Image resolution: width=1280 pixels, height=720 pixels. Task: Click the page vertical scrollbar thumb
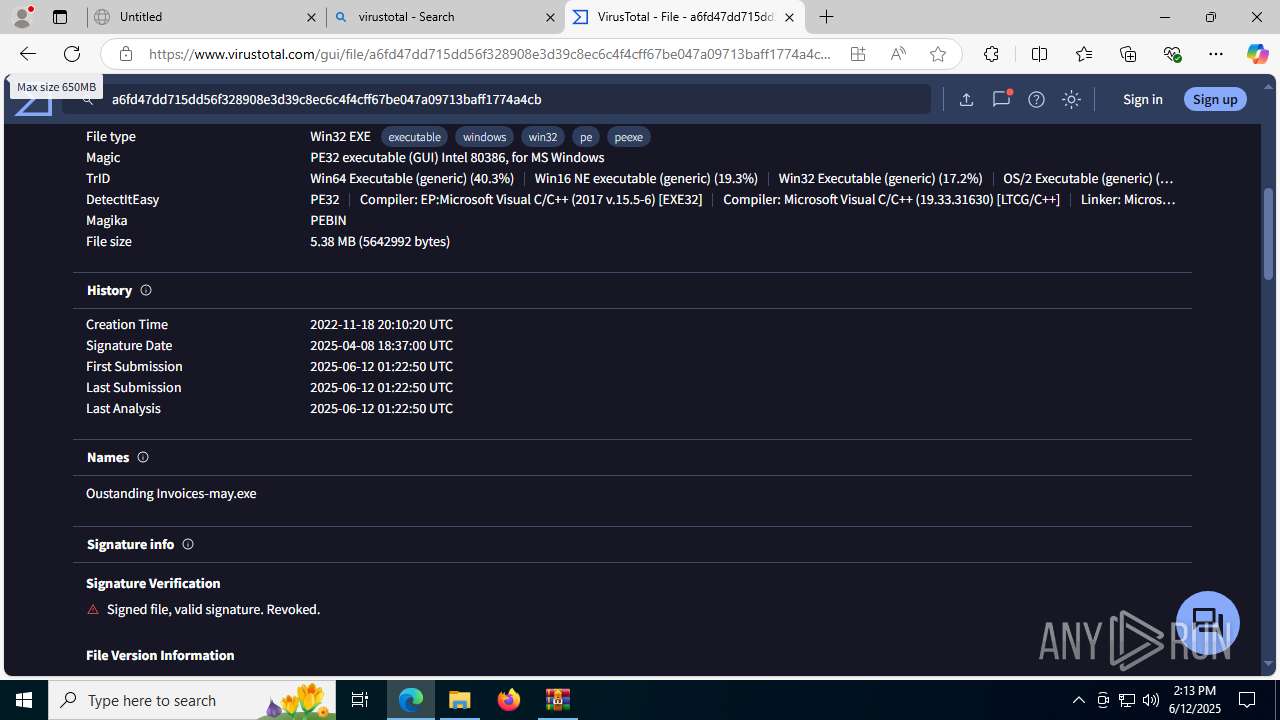1269,233
